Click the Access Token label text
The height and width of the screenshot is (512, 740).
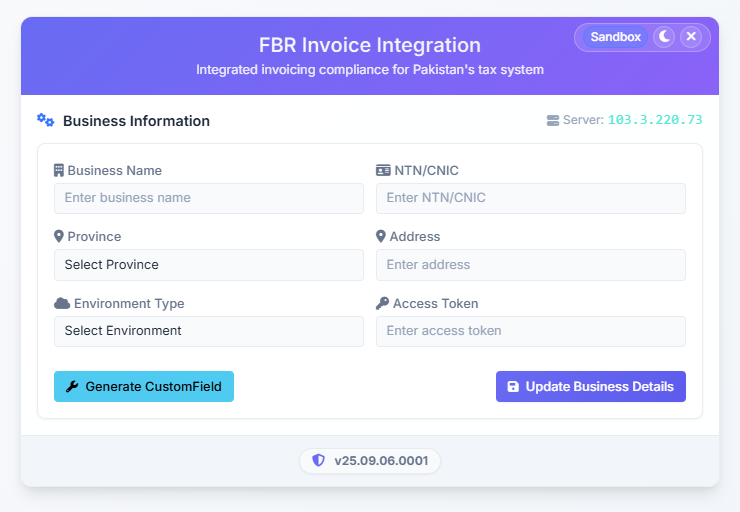pos(436,303)
